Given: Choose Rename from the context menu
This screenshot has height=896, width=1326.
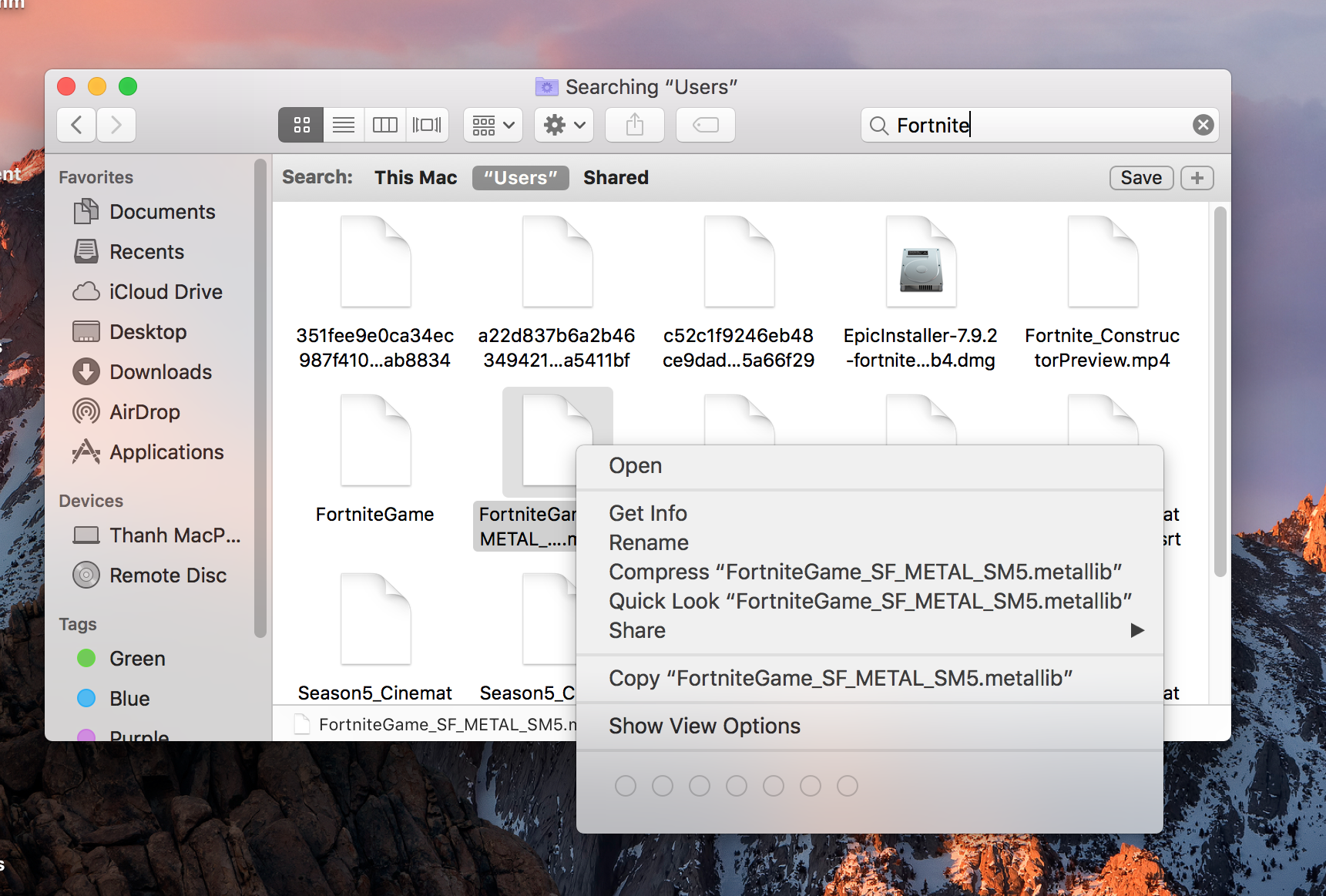Looking at the screenshot, I should point(870,543).
